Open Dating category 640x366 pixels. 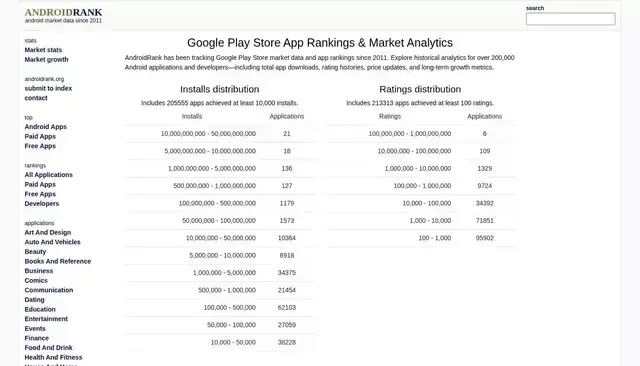34,299
